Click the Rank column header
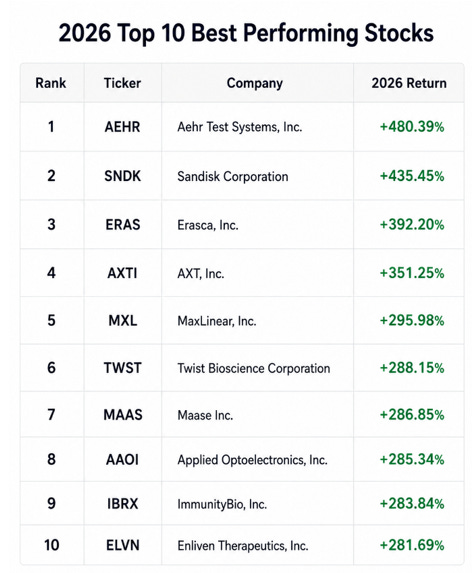Screen dimensions: 472x573 51,83
